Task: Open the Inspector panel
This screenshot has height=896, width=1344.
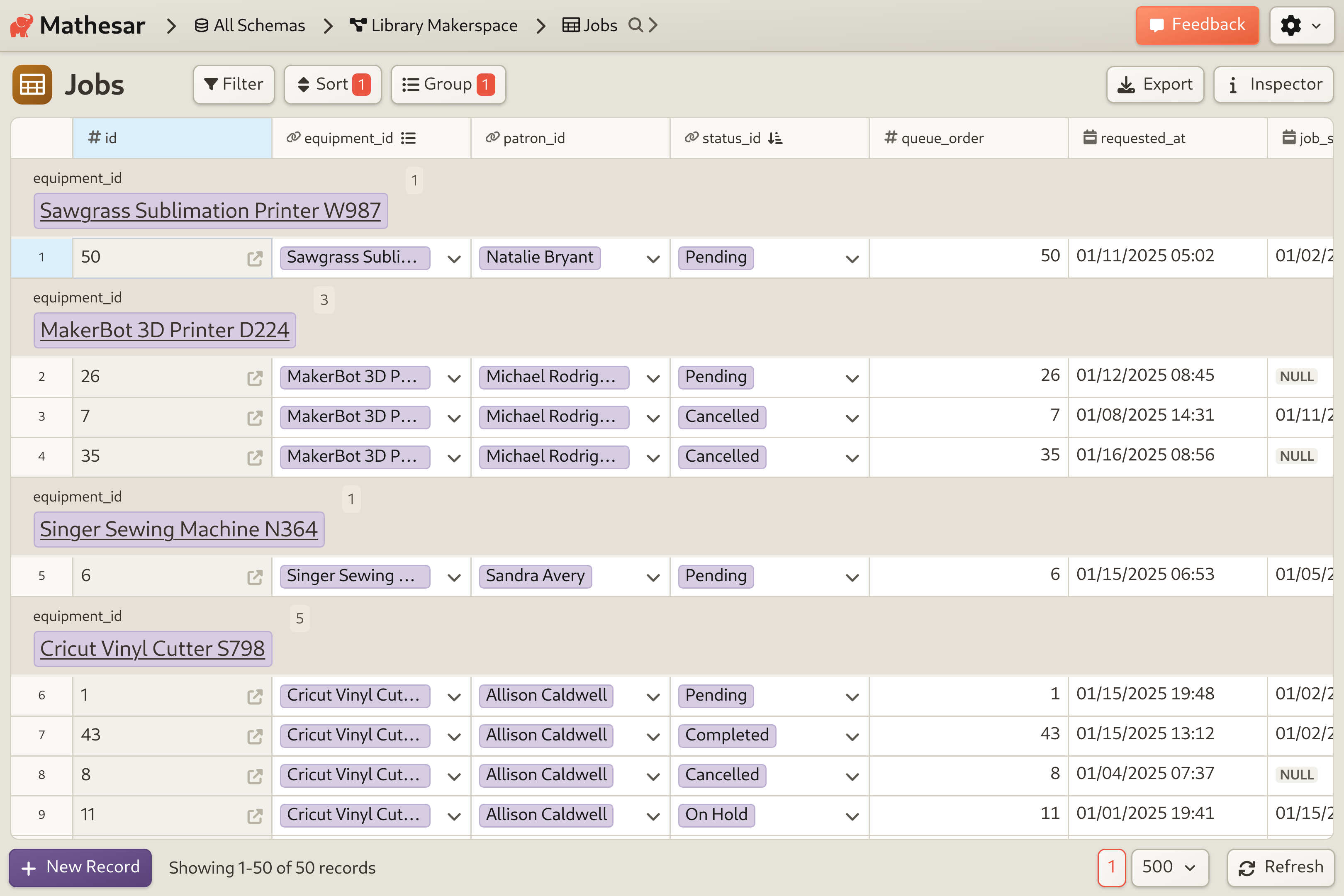Action: coord(1273,85)
